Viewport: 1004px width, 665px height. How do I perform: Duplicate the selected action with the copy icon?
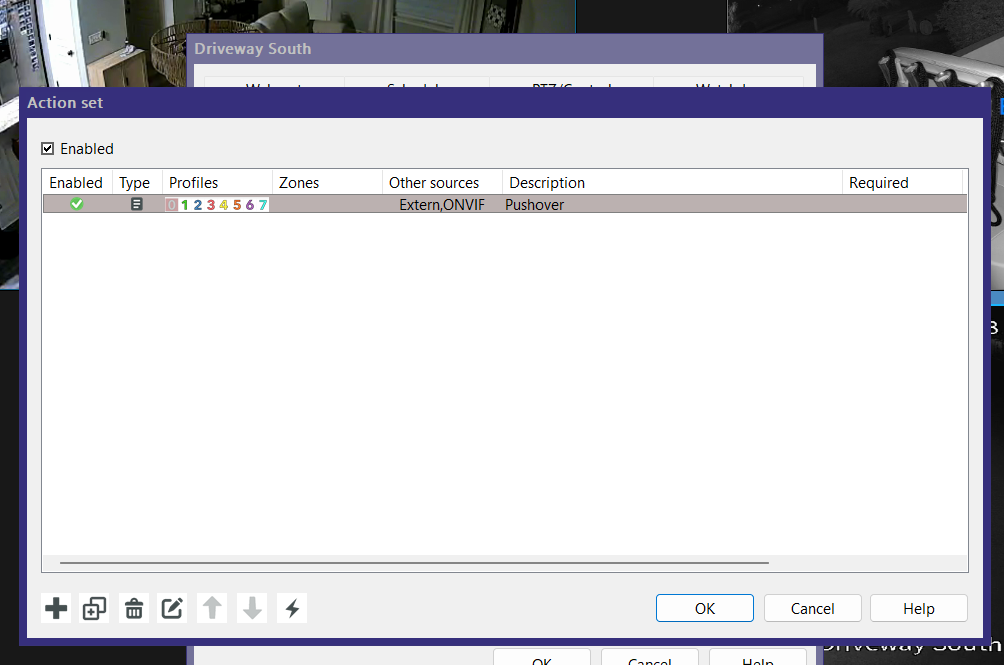tap(95, 608)
